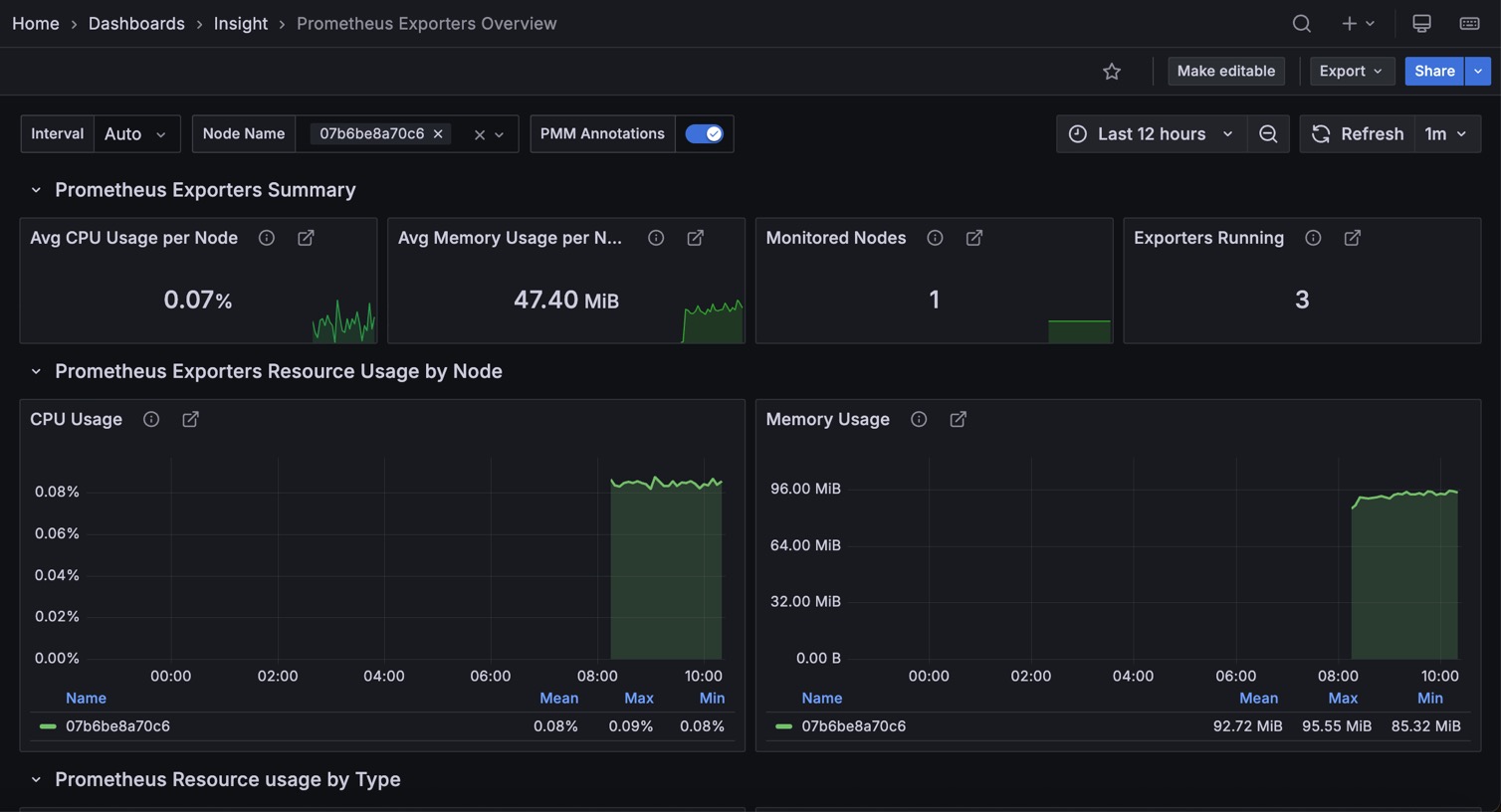This screenshot has width=1501, height=812.
Task: Toggle 07b6be8a70c6 series in CPU Usage legend
Action: click(117, 726)
